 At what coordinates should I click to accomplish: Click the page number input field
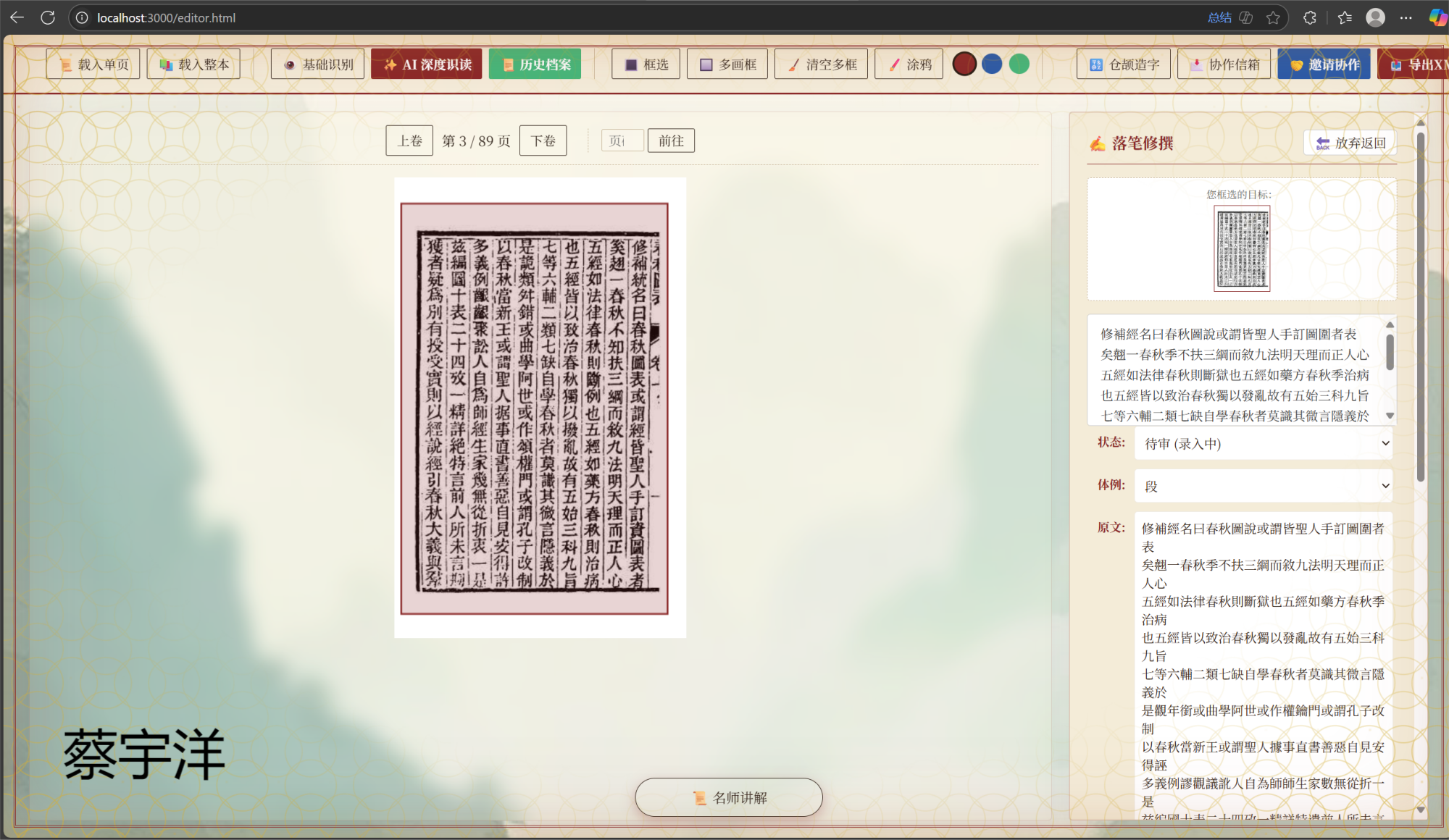[622, 140]
